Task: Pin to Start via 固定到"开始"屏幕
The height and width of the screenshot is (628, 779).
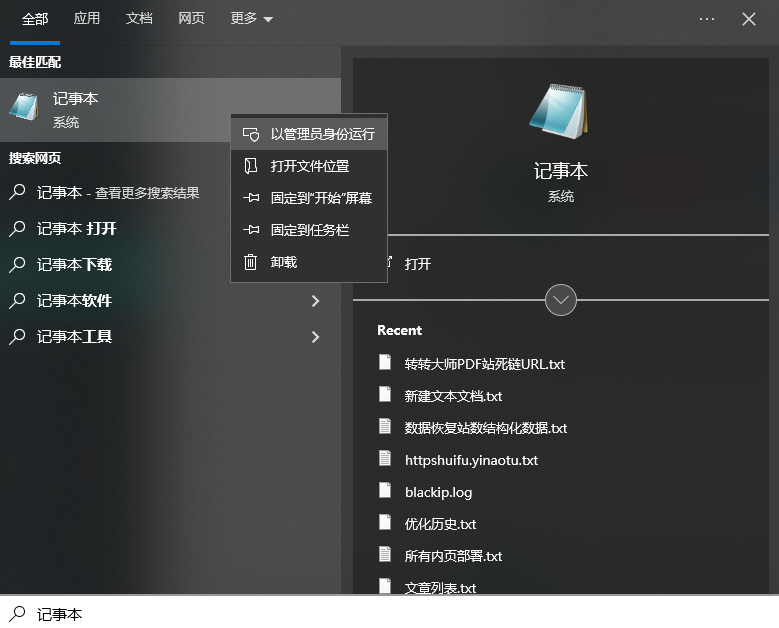Action: tap(320, 198)
